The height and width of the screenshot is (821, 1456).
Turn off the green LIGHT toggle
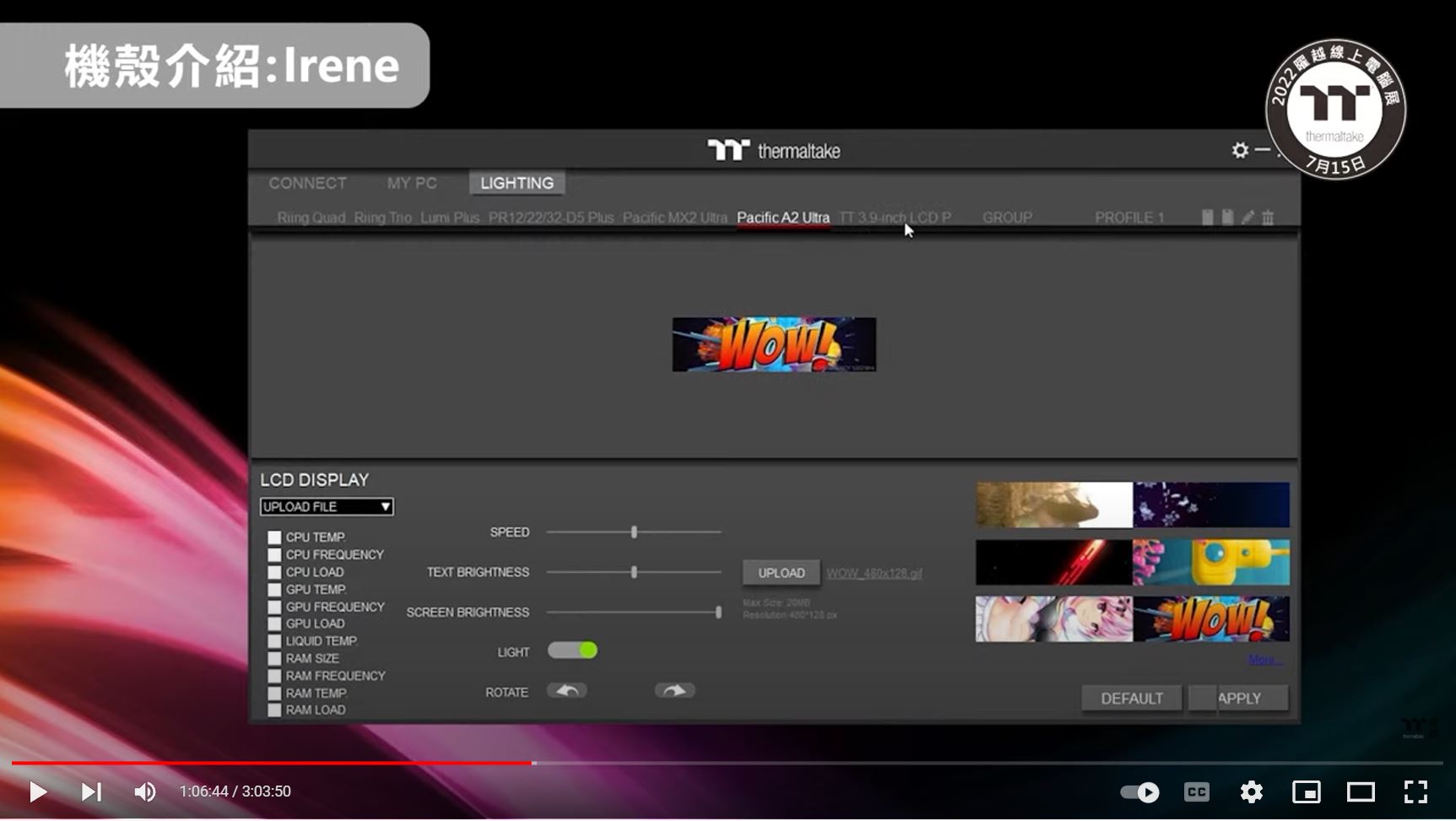coord(572,651)
